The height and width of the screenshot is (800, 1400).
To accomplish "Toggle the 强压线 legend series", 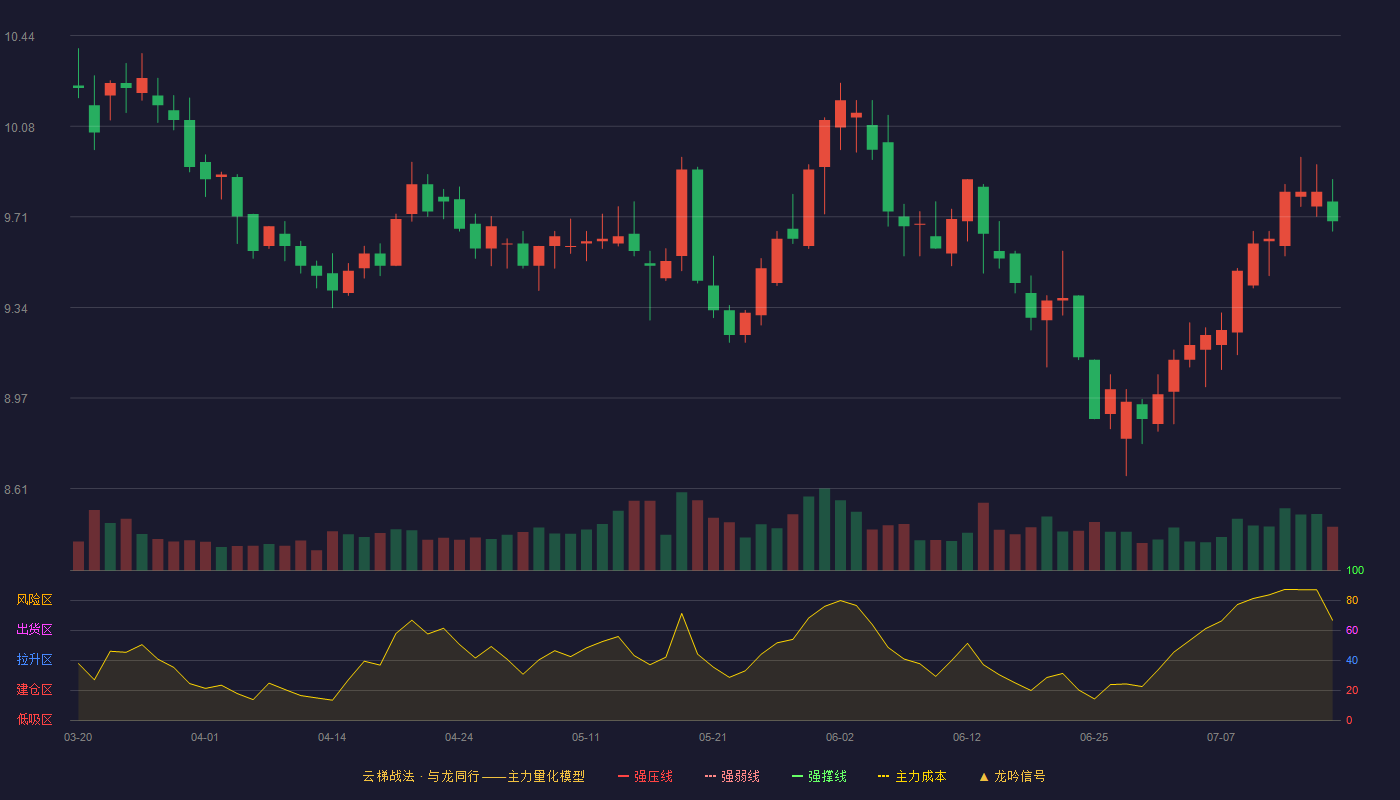I will 645,776.
